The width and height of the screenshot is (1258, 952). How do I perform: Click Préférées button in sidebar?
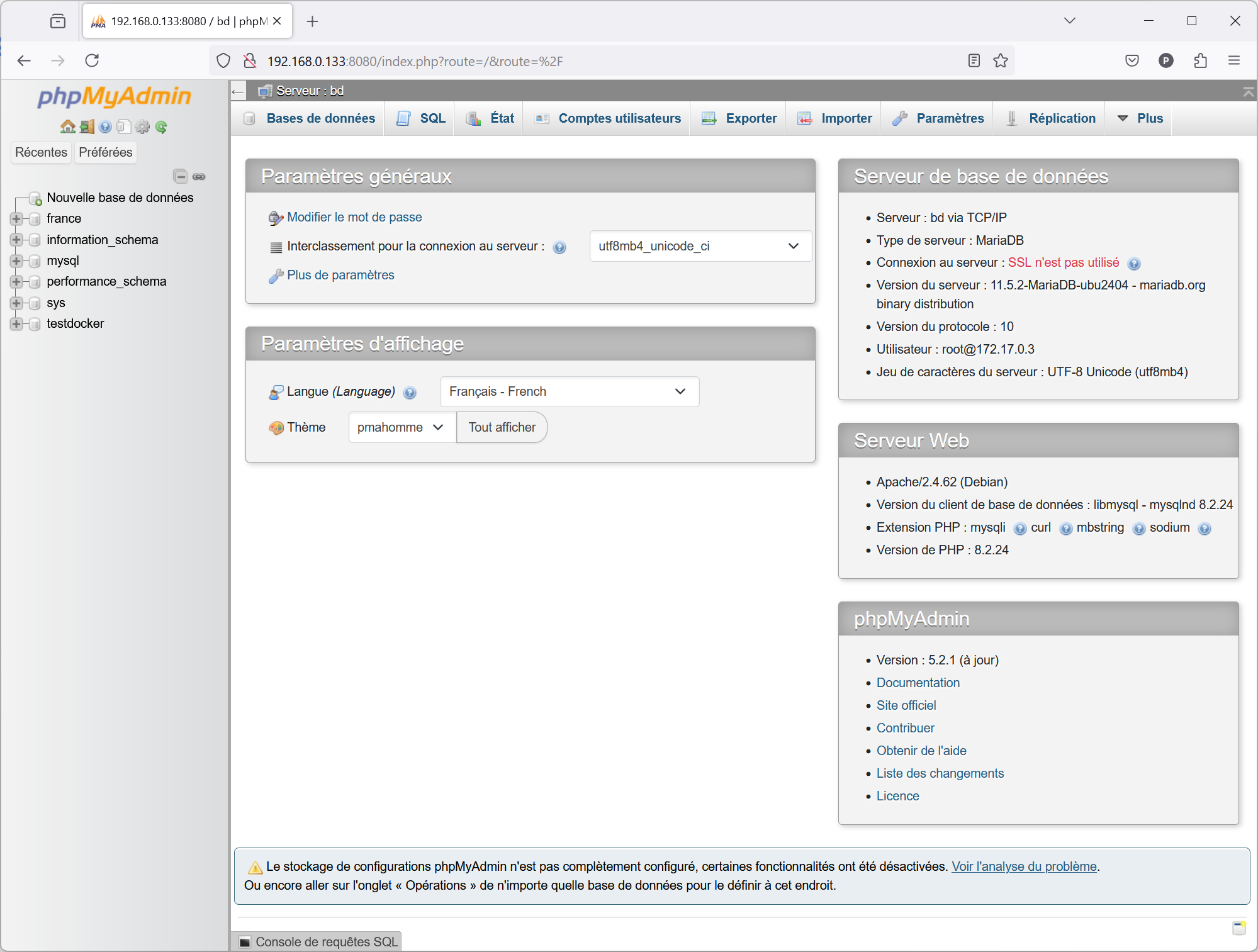(x=106, y=152)
